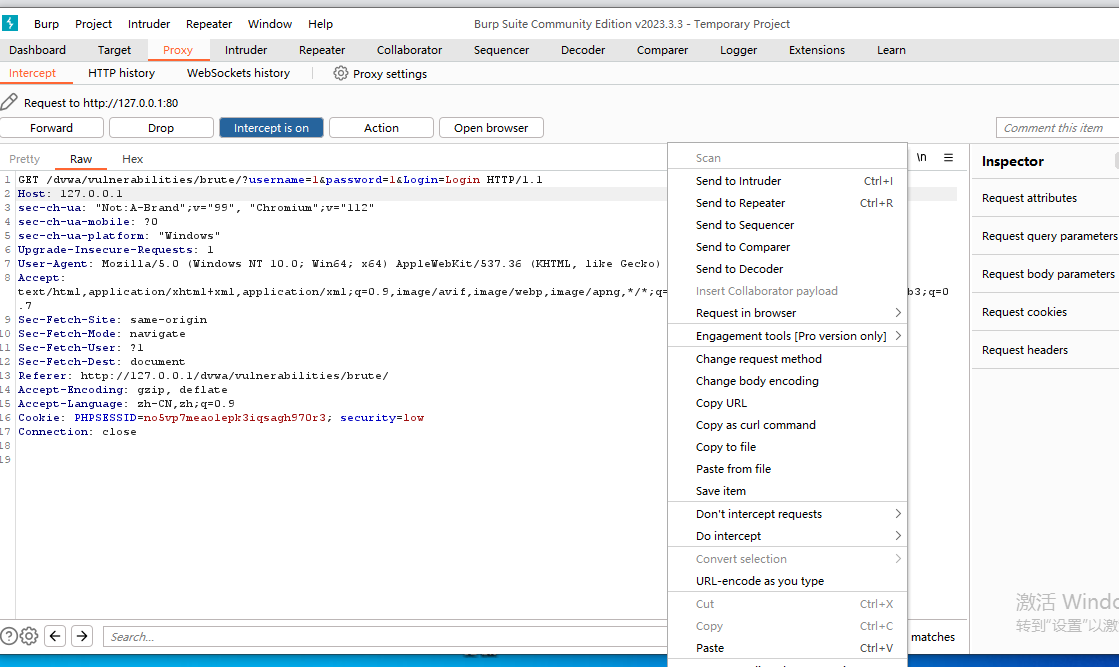Select Save item in context menu
1119x667 pixels.
[x=787, y=491]
